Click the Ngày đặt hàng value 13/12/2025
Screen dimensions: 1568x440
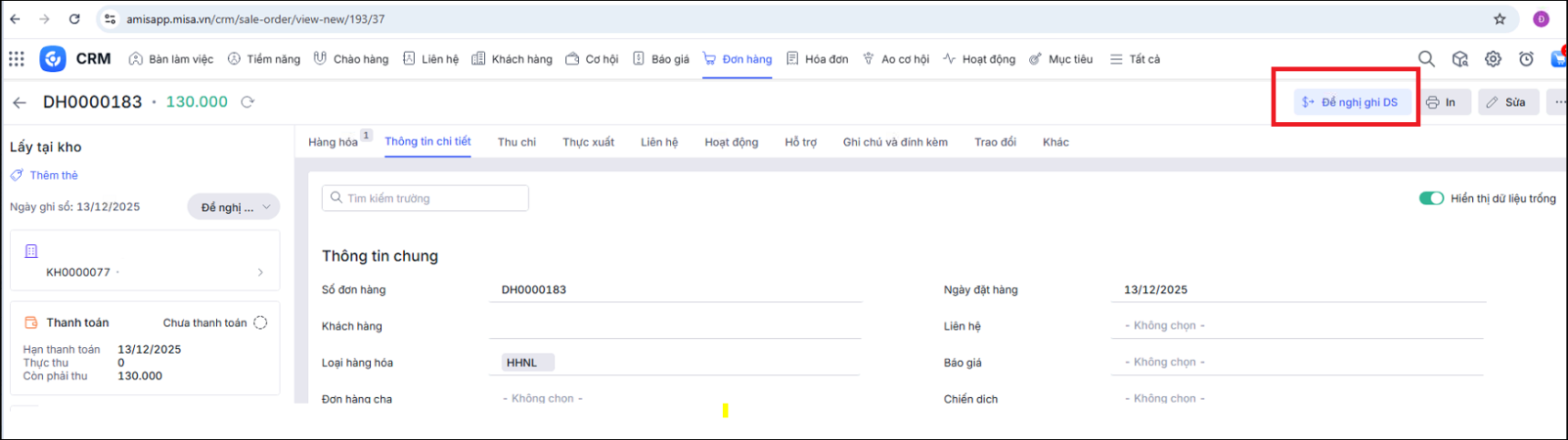pyautogui.click(x=1156, y=290)
